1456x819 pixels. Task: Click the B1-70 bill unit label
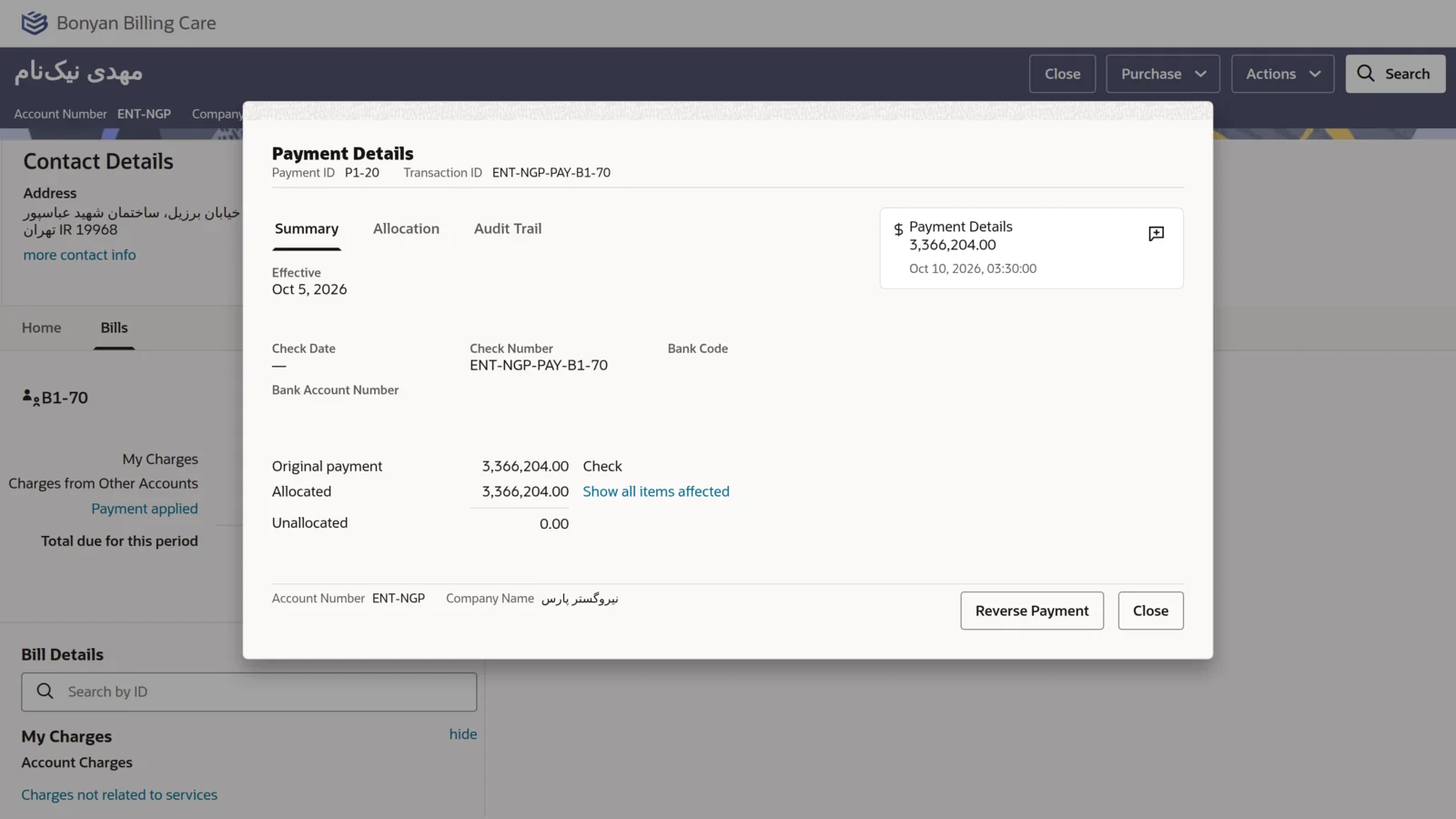point(65,398)
